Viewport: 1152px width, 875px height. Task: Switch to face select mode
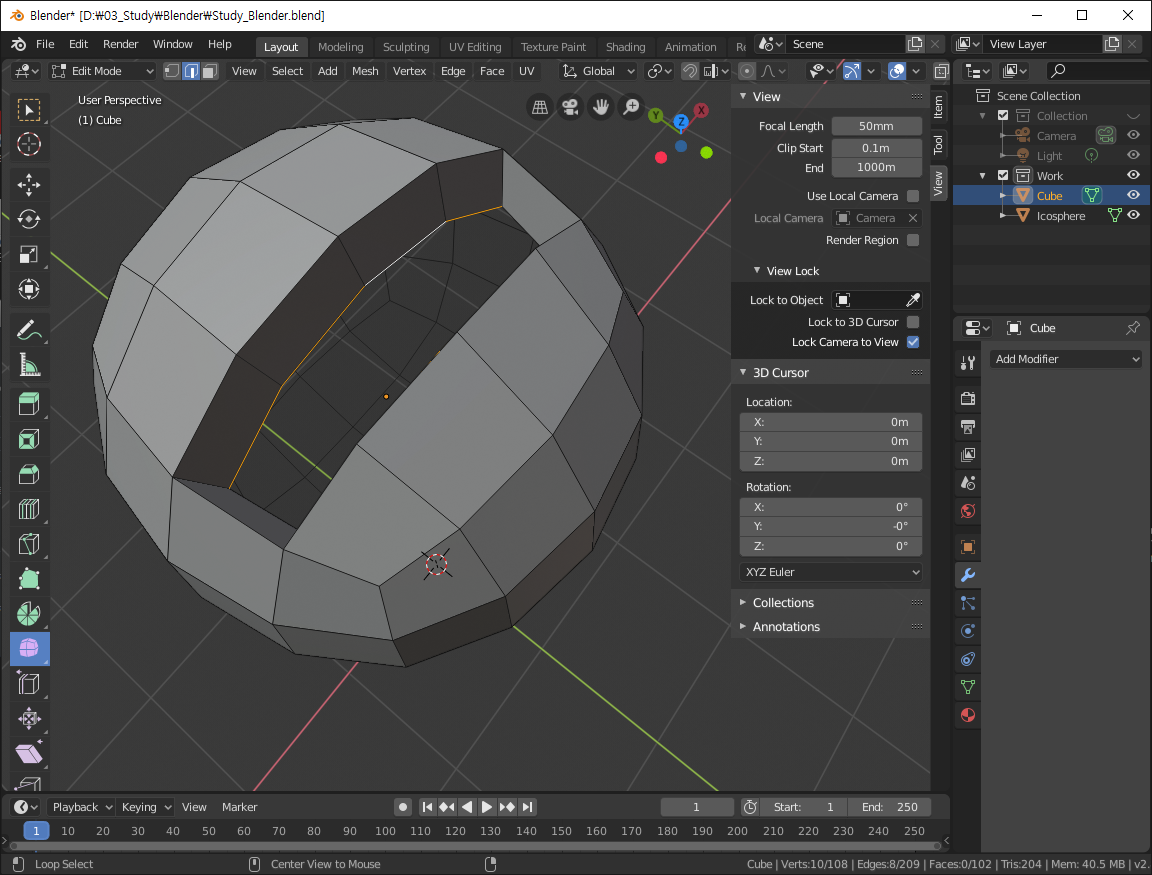click(210, 71)
